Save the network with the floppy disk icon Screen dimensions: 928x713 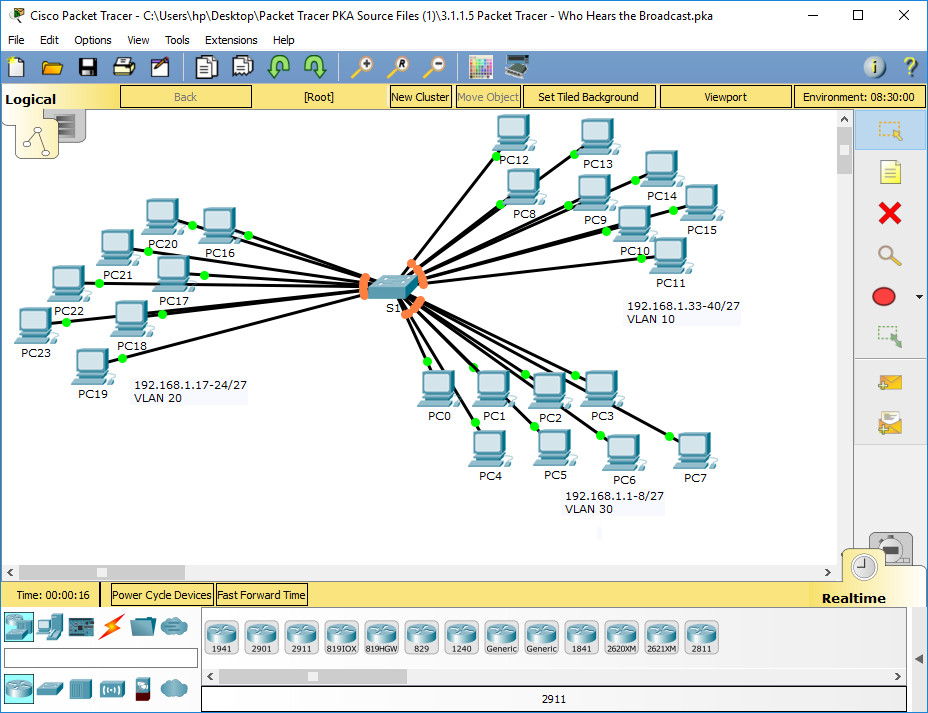click(x=88, y=67)
